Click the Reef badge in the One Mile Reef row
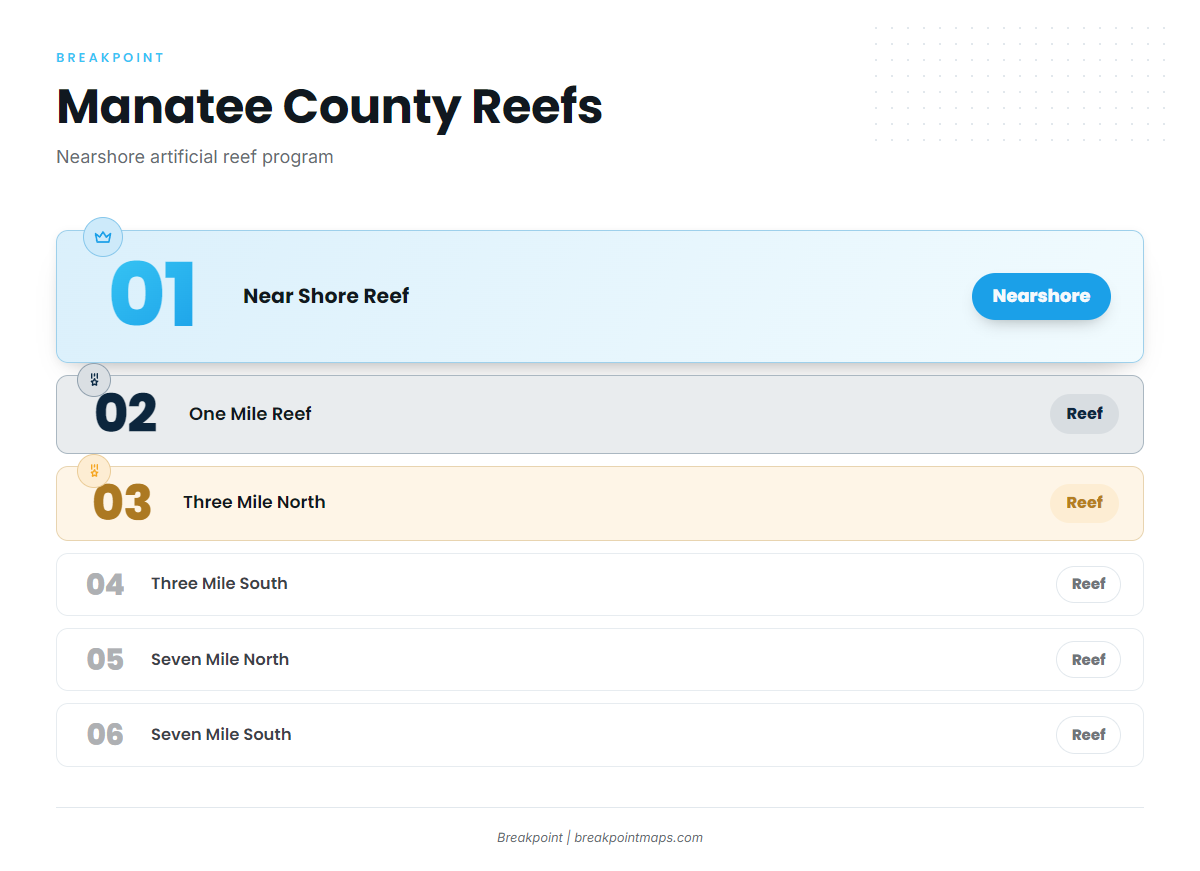 click(1084, 414)
